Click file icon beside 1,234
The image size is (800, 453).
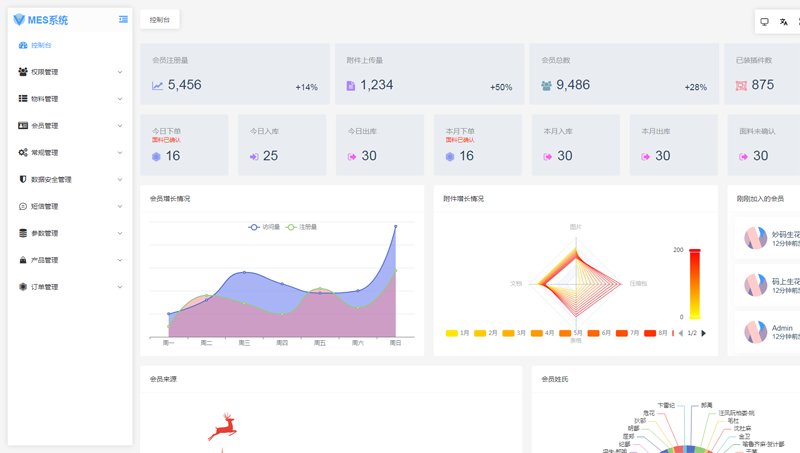click(351, 86)
